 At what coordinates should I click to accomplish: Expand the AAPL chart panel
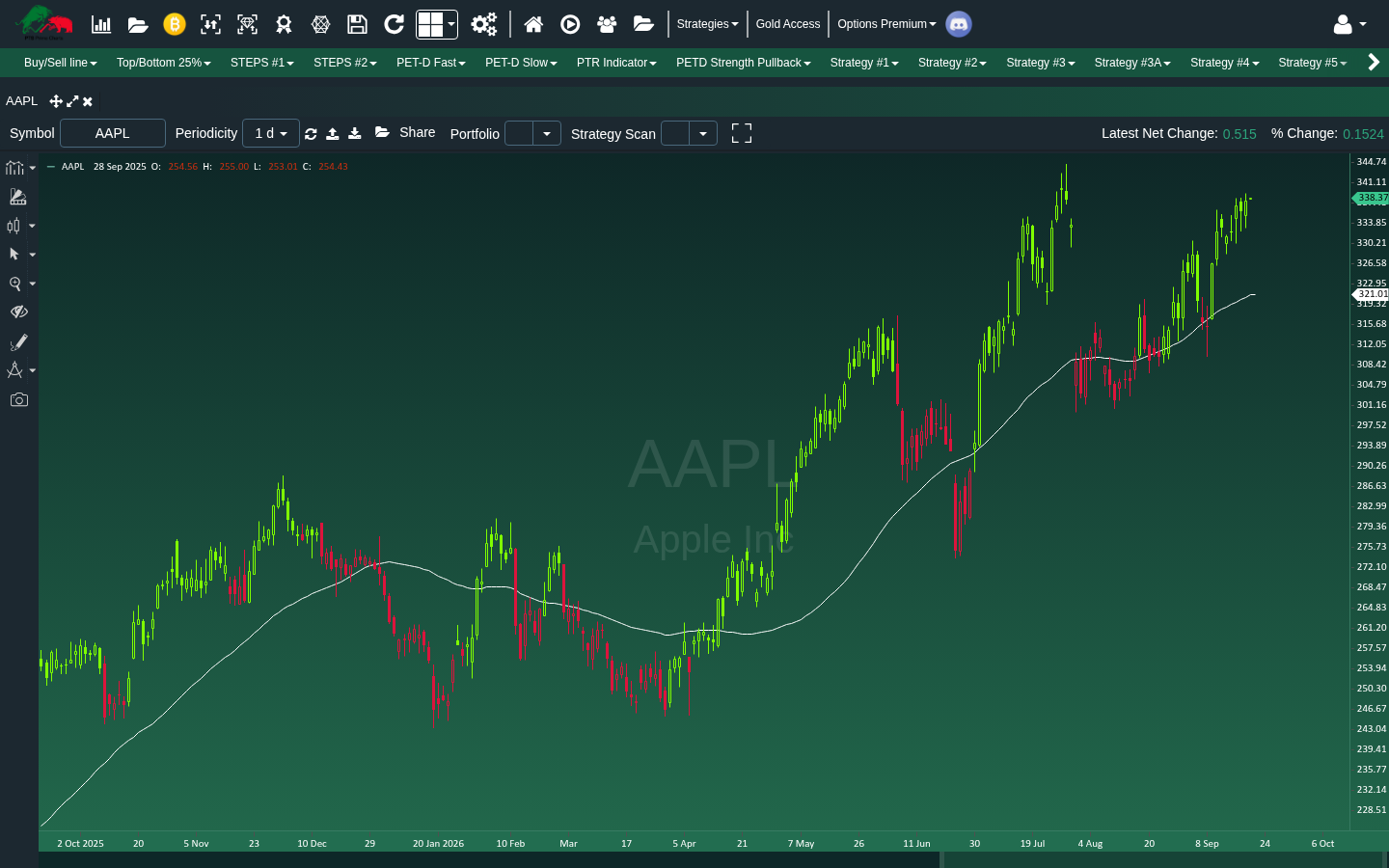(72, 101)
